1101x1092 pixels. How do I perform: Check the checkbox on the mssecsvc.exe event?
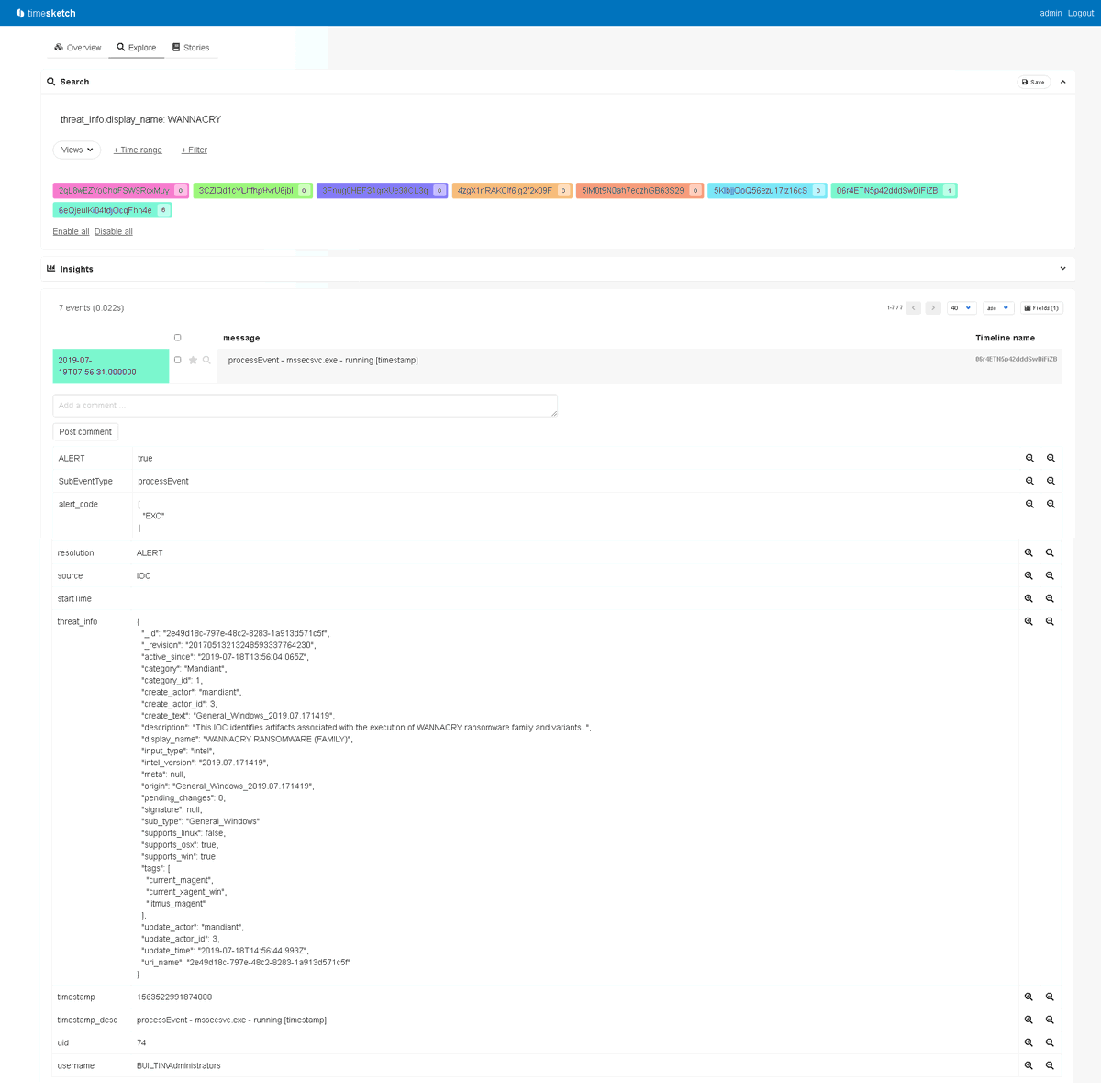(177, 360)
